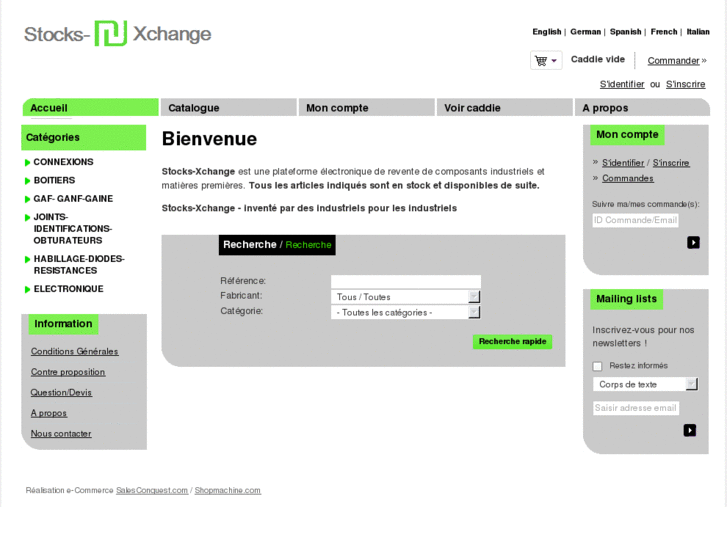Select the green Recherche search tab
Screen dimensions: 727x545
pyautogui.click(x=308, y=245)
